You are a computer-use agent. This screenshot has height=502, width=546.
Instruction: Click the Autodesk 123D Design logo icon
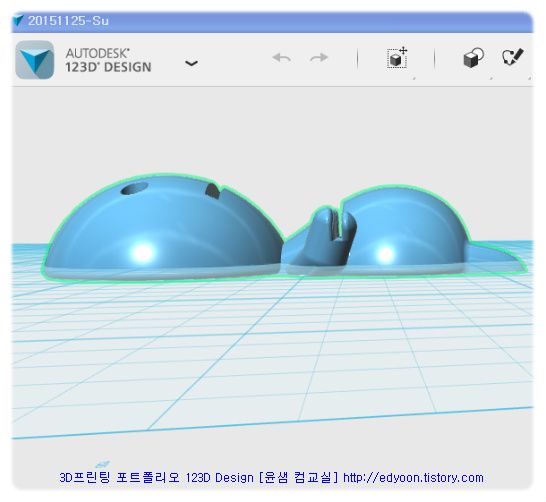35,60
